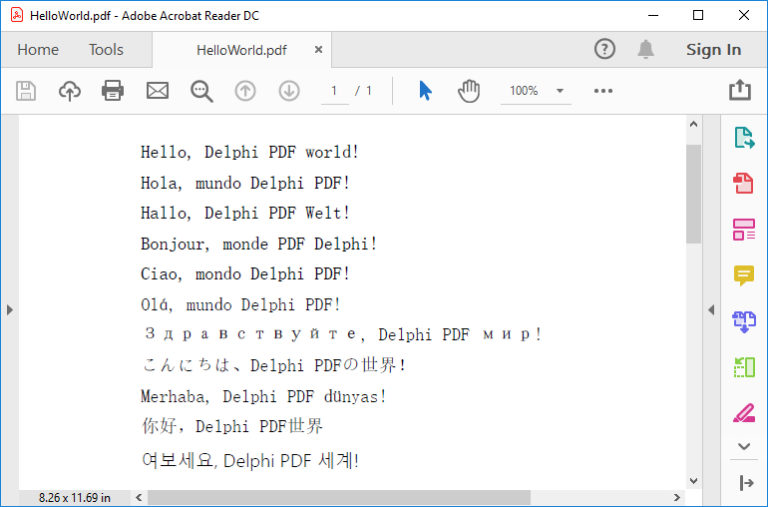Click the vertical scrollbar thumb
The height and width of the screenshot is (507, 768).
[693, 194]
